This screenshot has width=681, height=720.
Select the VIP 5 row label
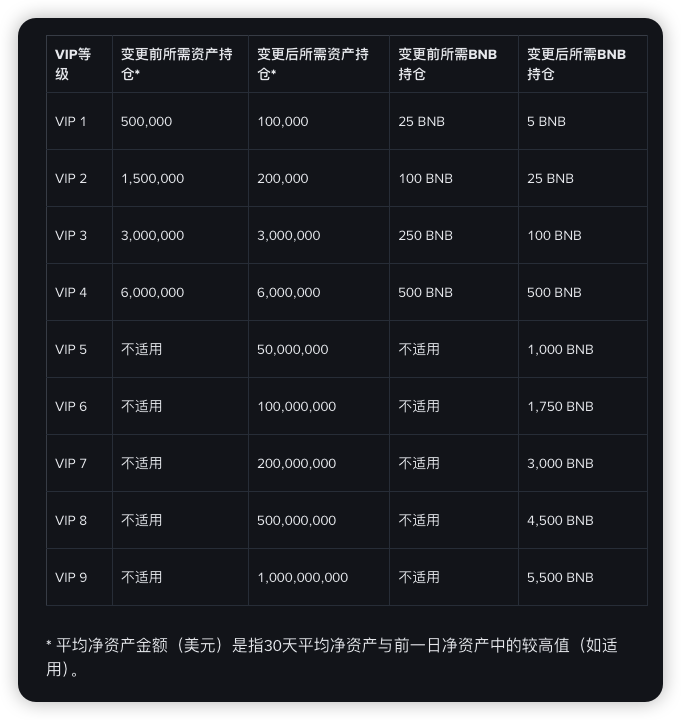(71, 350)
